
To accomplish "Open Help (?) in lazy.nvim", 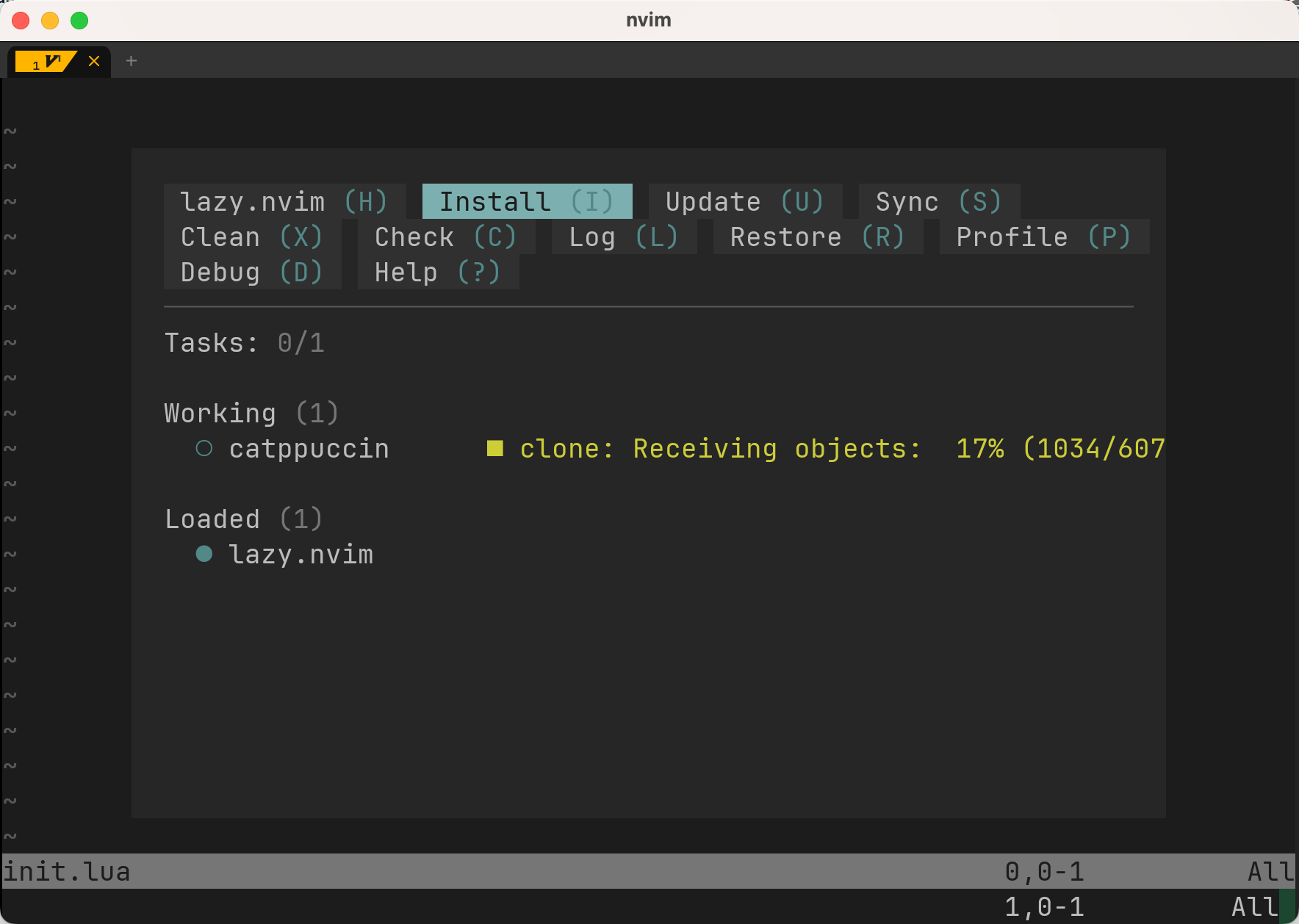I will pyautogui.click(x=437, y=272).
